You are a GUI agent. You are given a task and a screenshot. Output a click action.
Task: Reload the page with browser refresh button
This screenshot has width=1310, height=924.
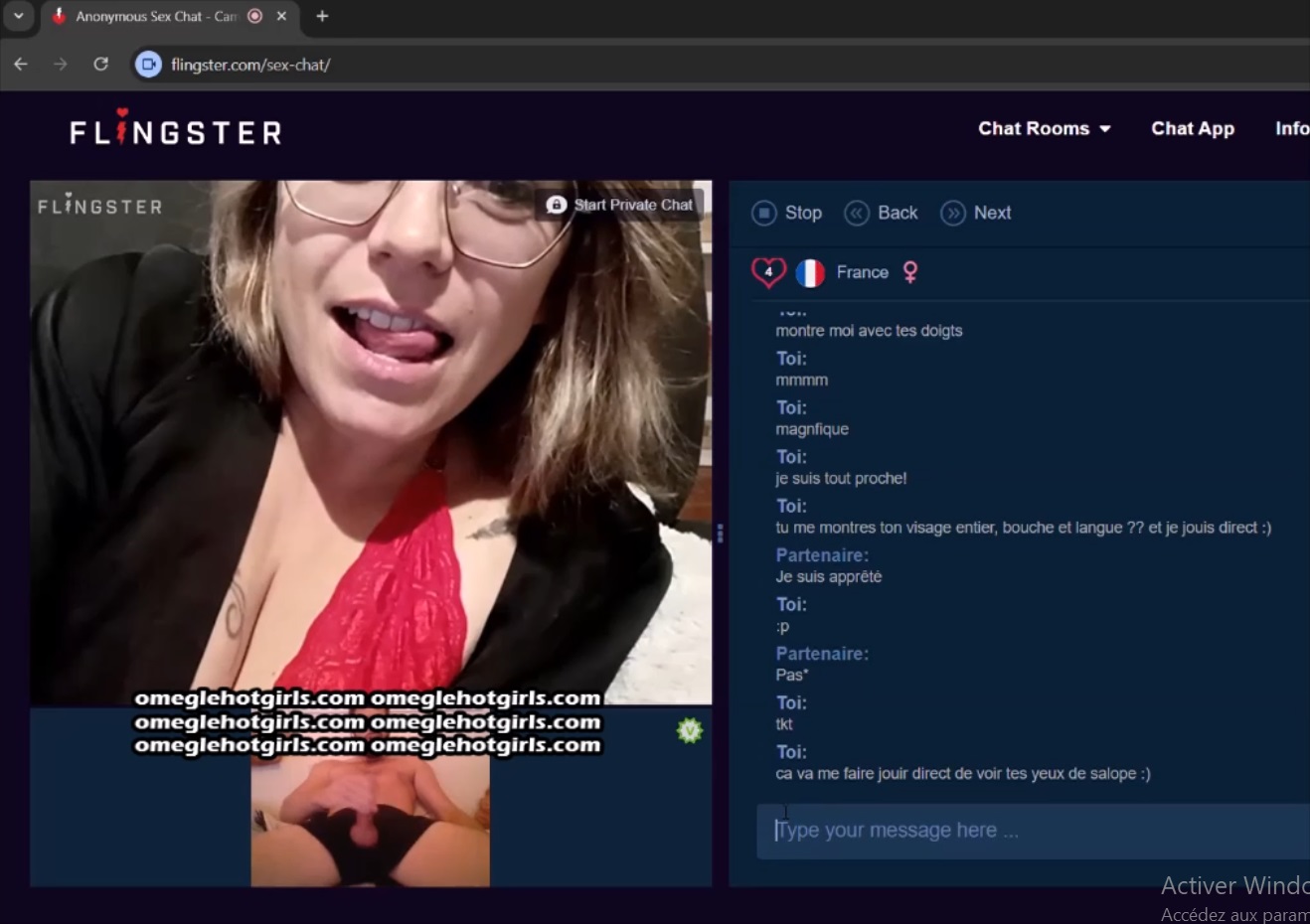tap(100, 65)
